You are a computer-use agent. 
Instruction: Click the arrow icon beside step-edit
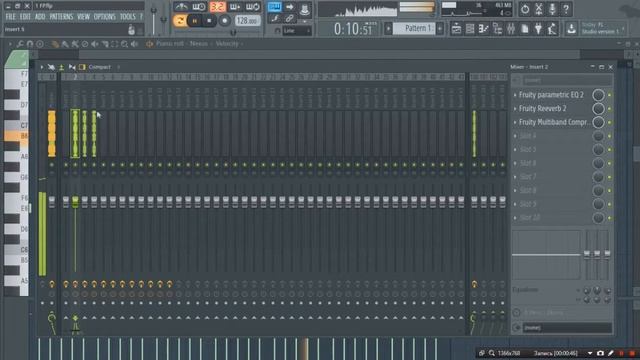pos(289,7)
